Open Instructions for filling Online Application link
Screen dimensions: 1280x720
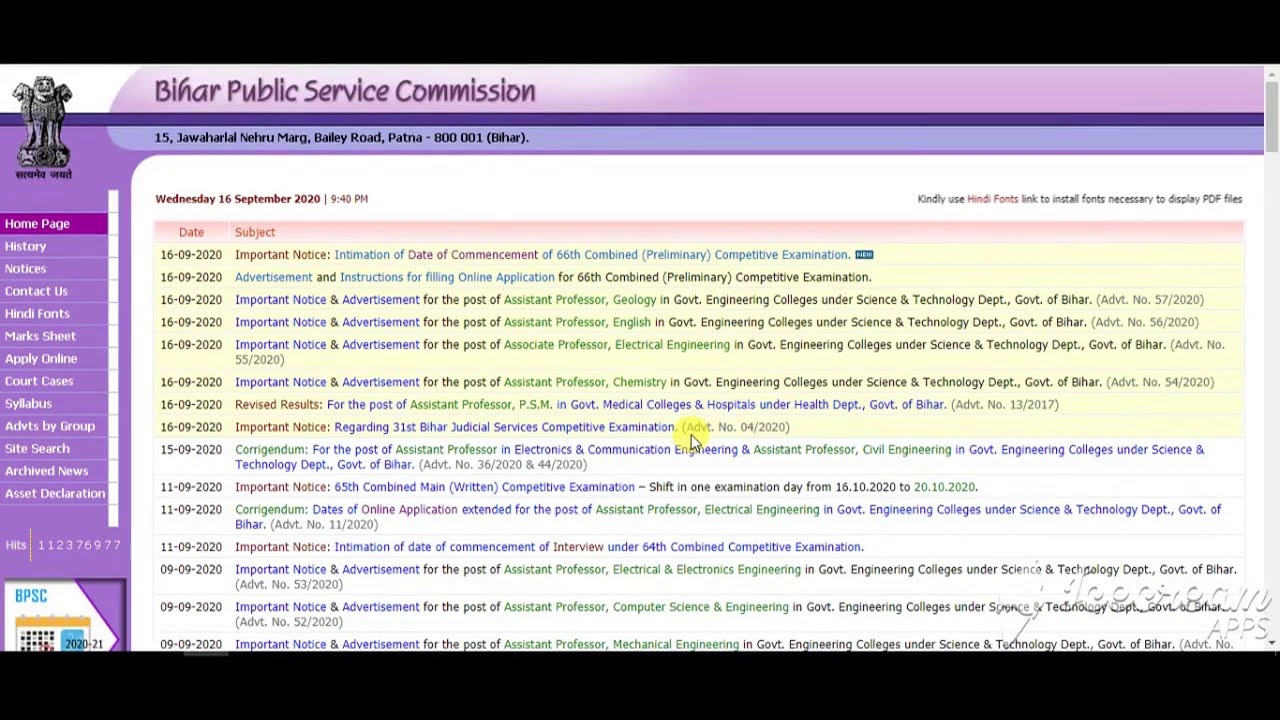447,277
